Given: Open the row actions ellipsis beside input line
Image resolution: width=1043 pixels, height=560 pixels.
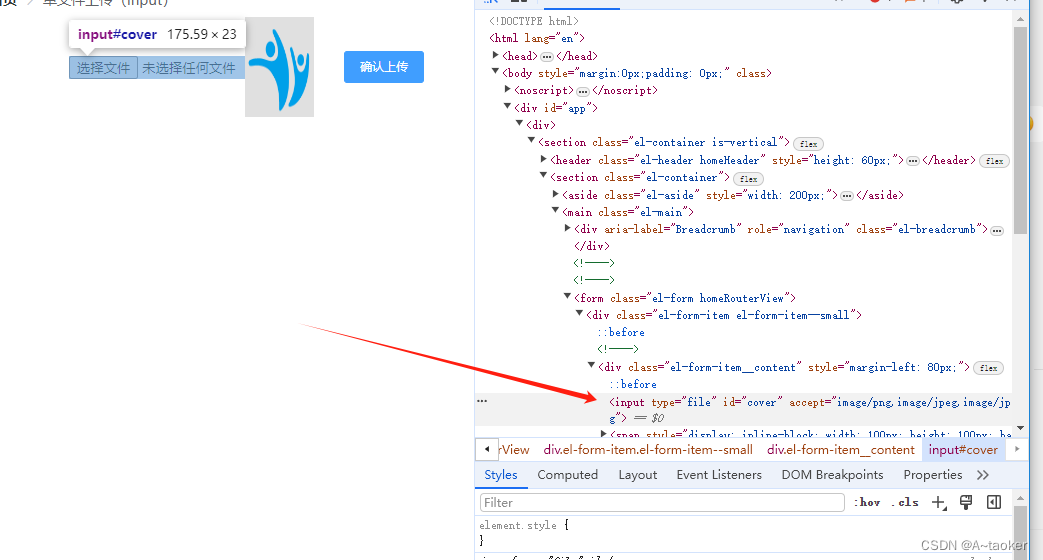Looking at the screenshot, I should click(x=482, y=401).
